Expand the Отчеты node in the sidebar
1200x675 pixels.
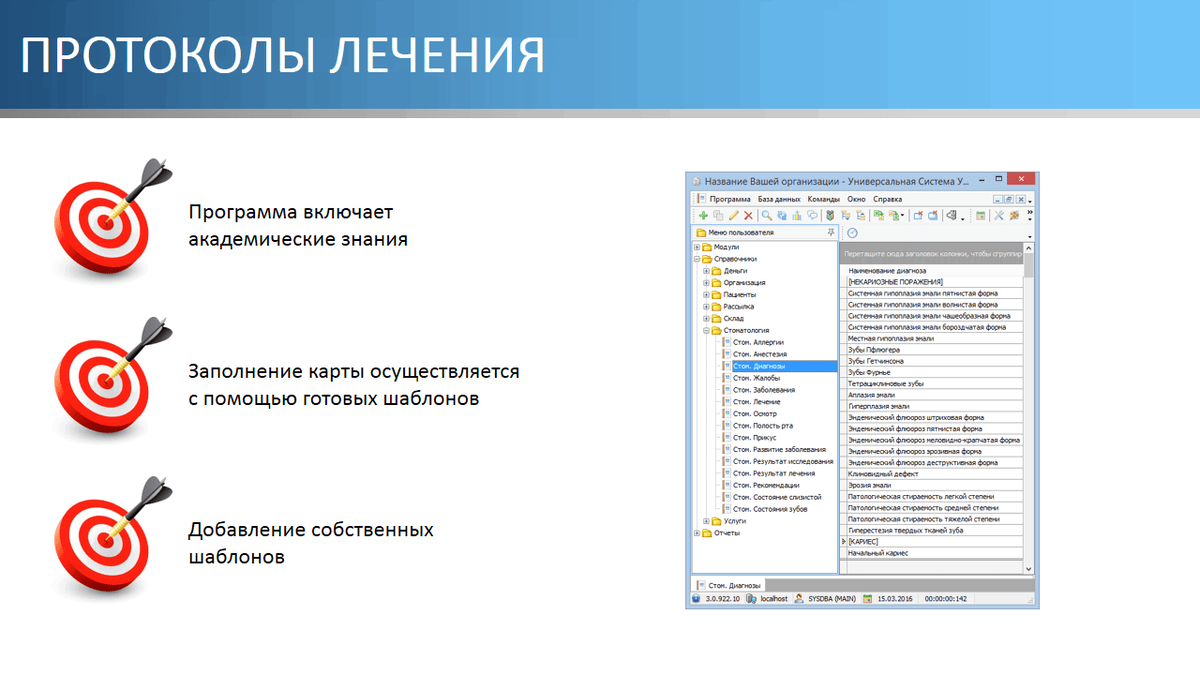click(x=699, y=532)
